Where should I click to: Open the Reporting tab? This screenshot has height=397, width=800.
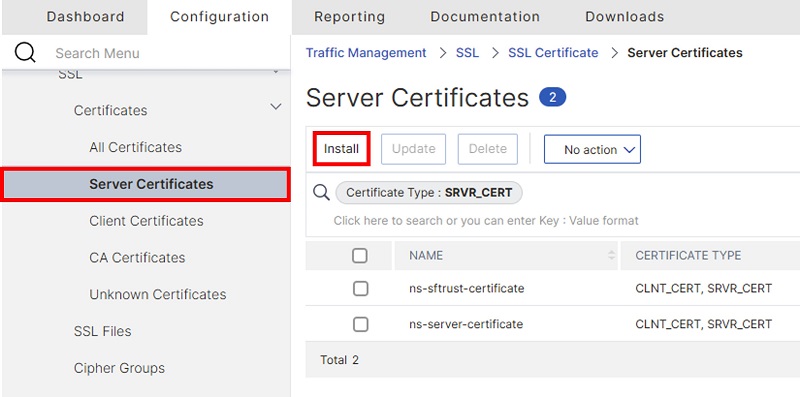(349, 17)
